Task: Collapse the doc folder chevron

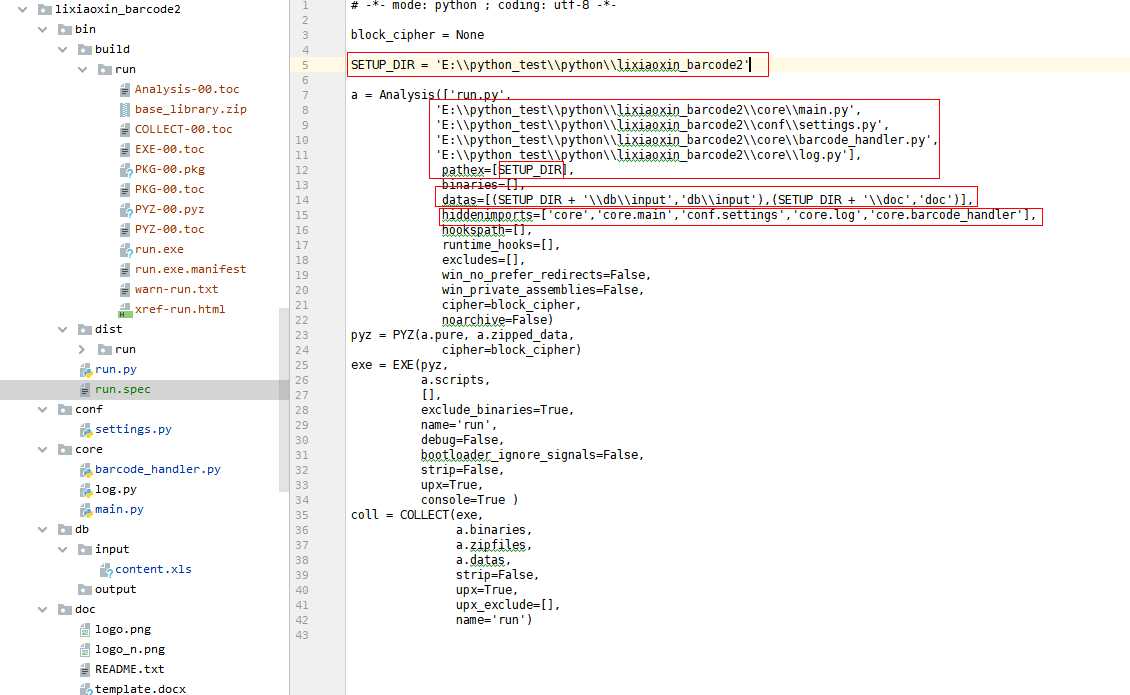Action: point(43,610)
